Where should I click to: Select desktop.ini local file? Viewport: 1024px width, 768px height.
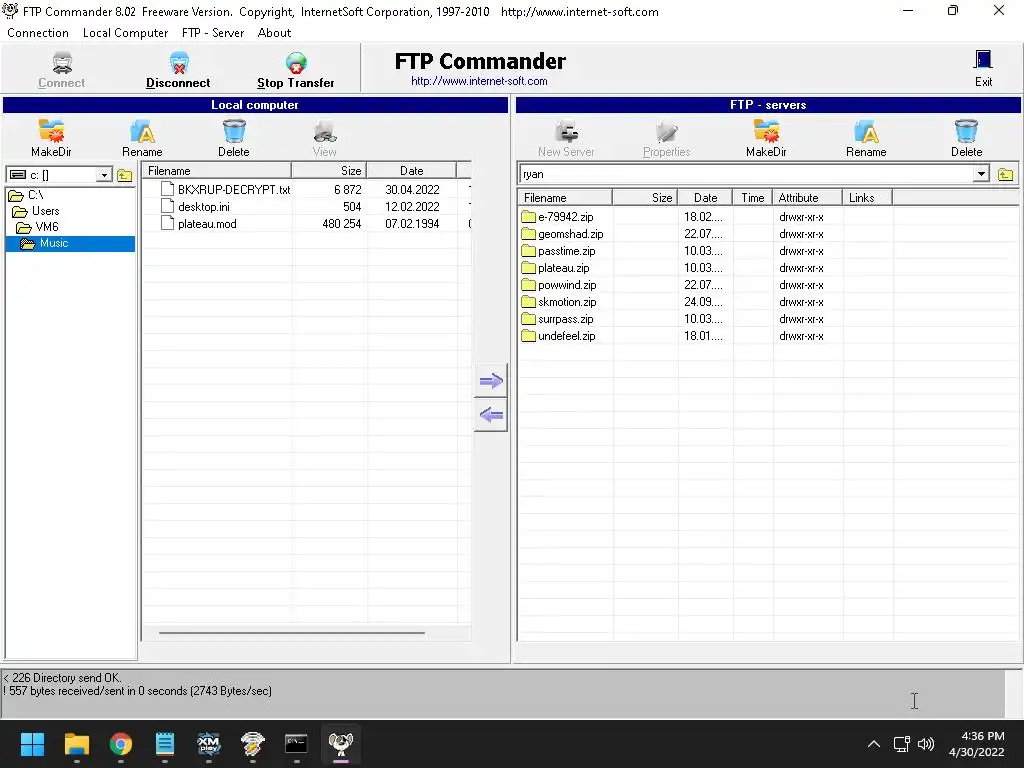point(204,206)
